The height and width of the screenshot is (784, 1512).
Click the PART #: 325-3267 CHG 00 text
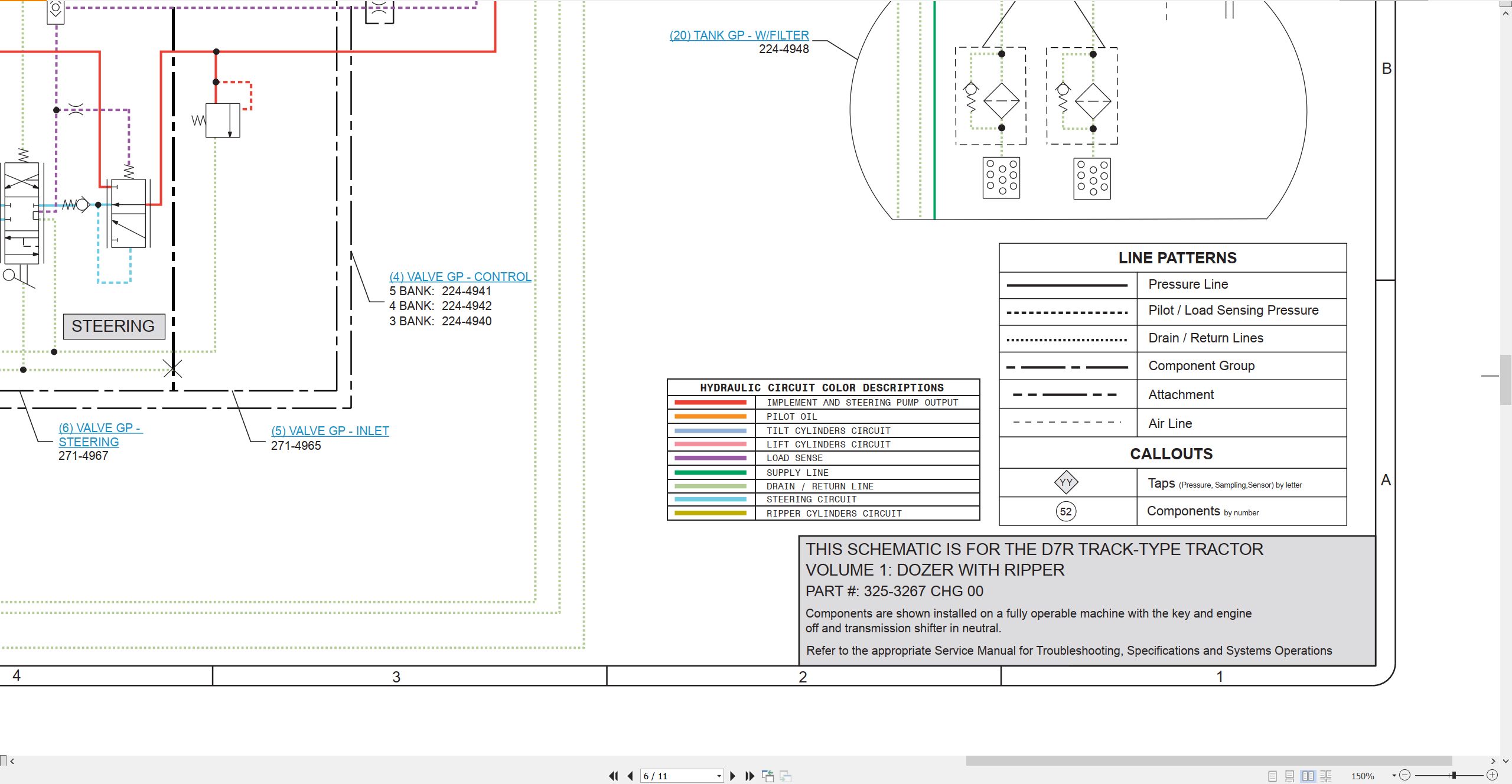coord(894,592)
